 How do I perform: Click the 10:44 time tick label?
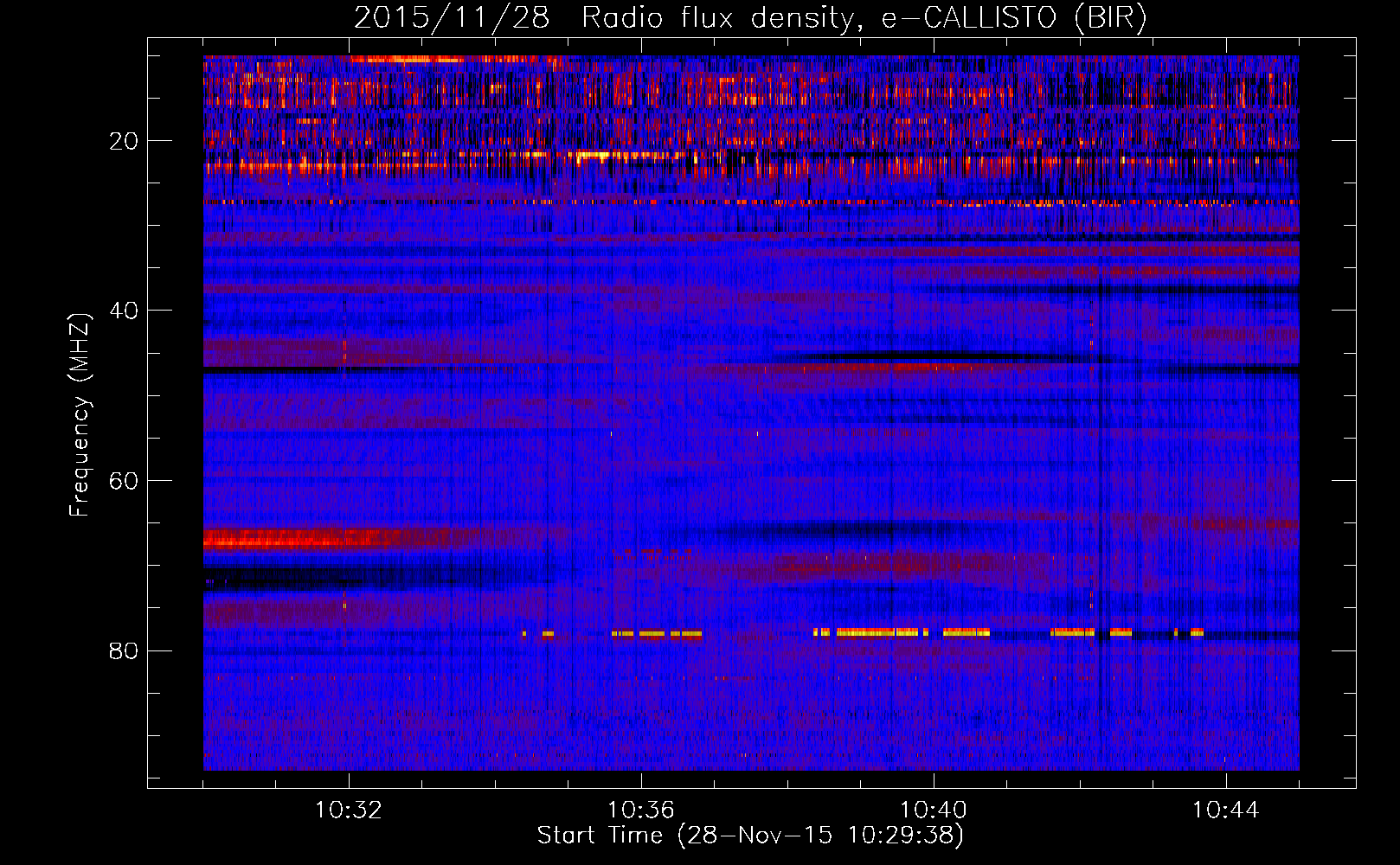[x=1225, y=811]
